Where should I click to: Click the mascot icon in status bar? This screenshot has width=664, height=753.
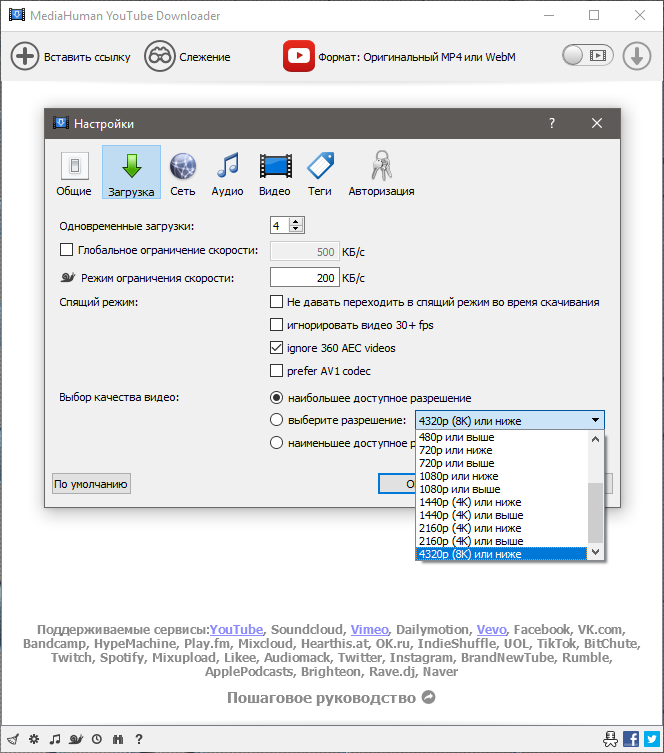(x=610, y=739)
